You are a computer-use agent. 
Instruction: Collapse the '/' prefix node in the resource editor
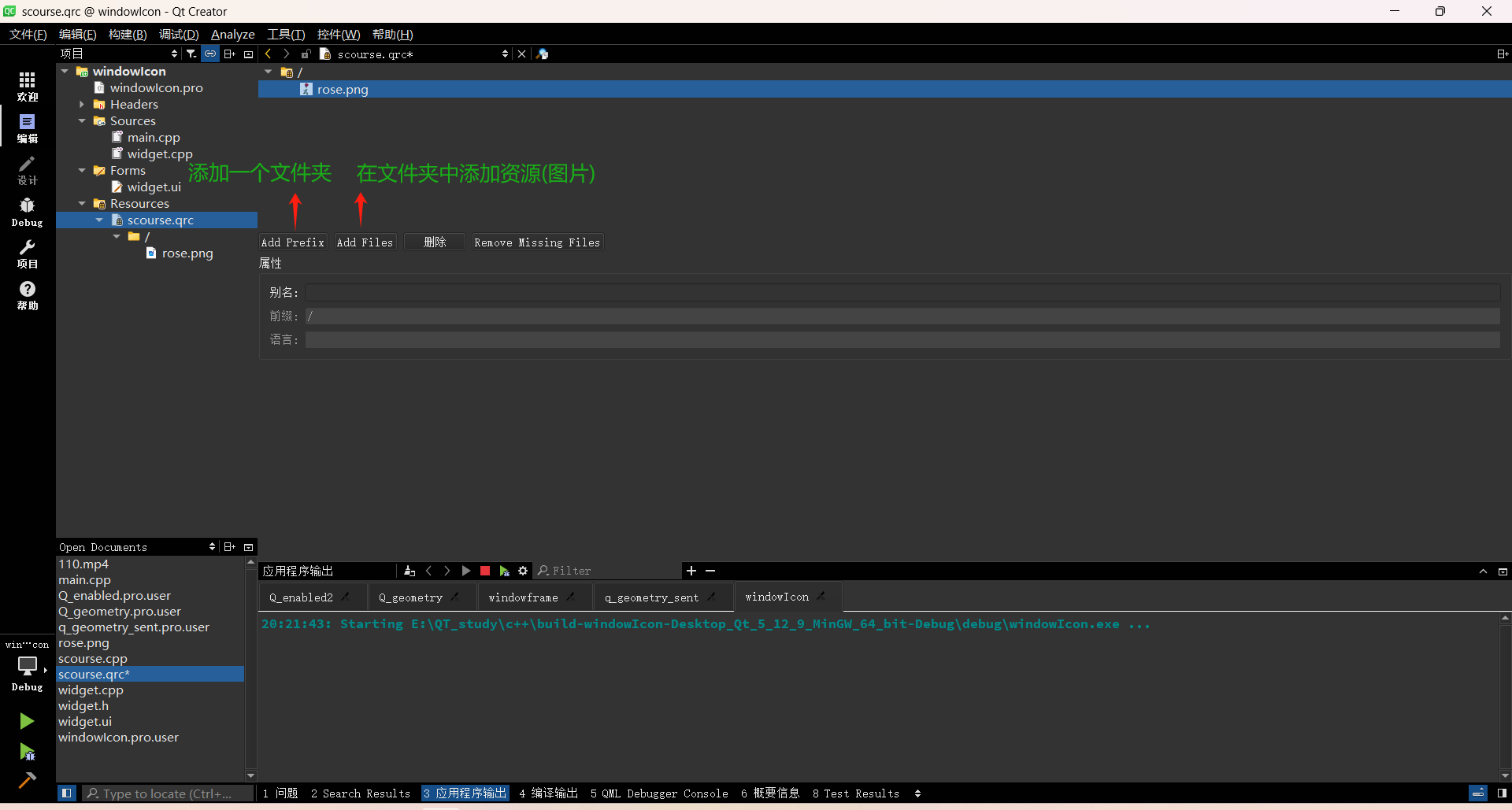tap(269, 72)
